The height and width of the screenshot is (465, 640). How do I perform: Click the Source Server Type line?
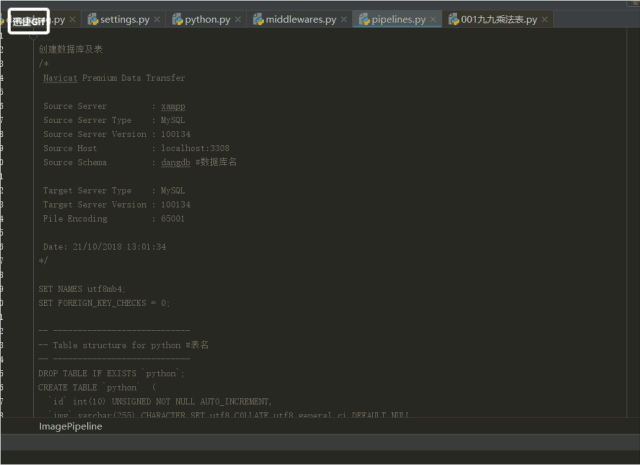[x=114, y=120]
